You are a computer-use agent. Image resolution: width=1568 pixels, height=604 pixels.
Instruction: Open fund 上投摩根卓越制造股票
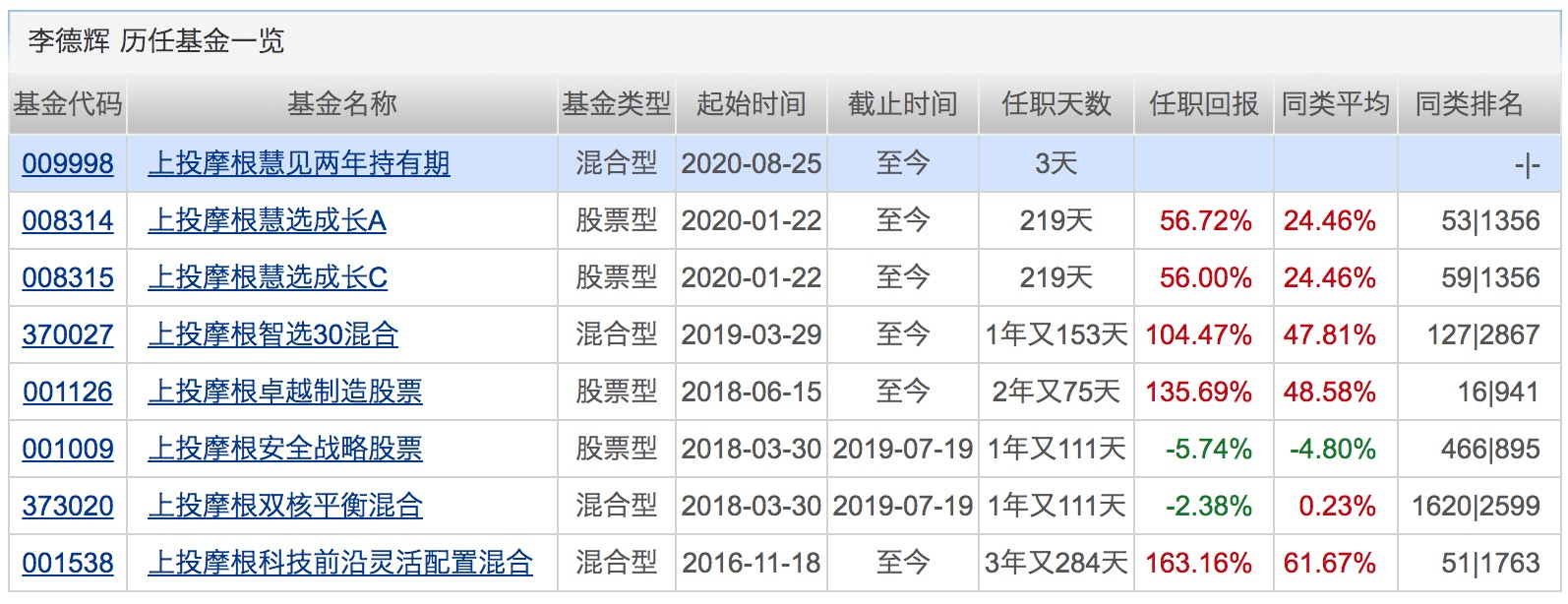coord(285,392)
